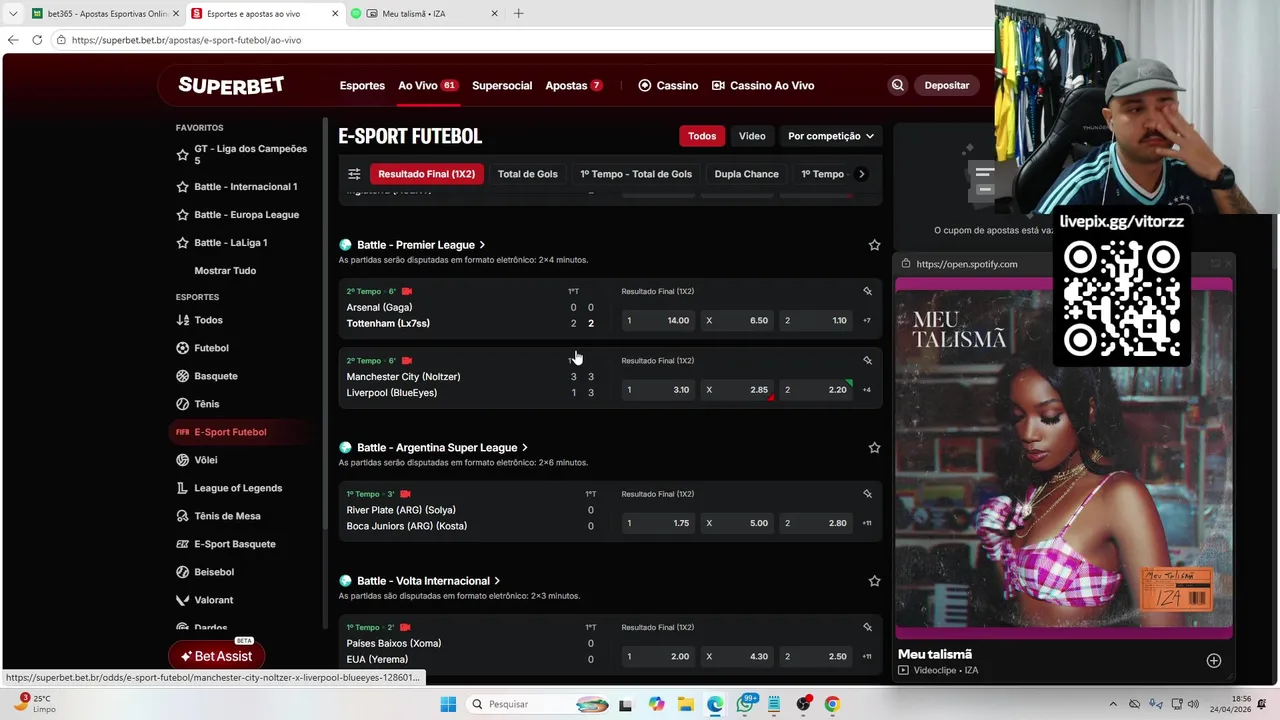
Task: Pin the Arsenal vs Tottenham match
Action: (x=867, y=291)
